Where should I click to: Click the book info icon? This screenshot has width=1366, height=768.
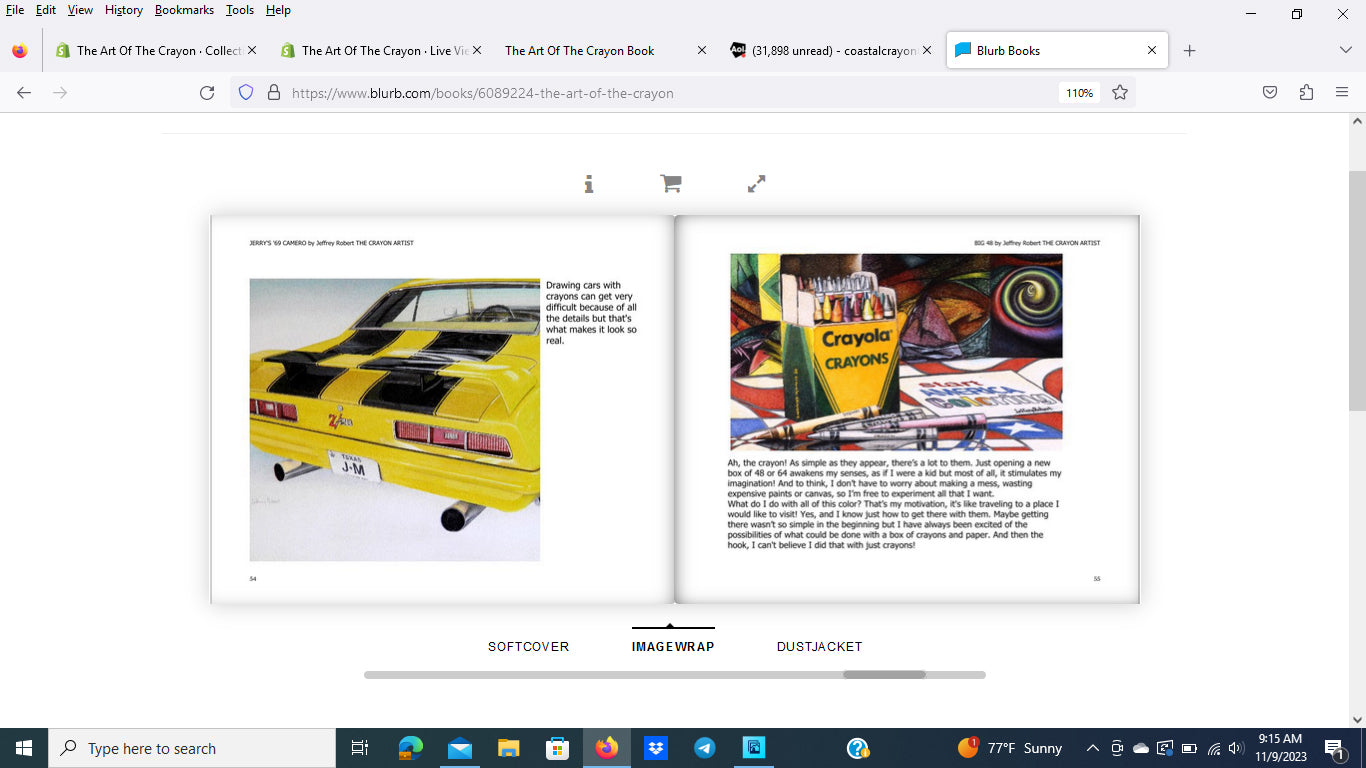[x=589, y=184]
